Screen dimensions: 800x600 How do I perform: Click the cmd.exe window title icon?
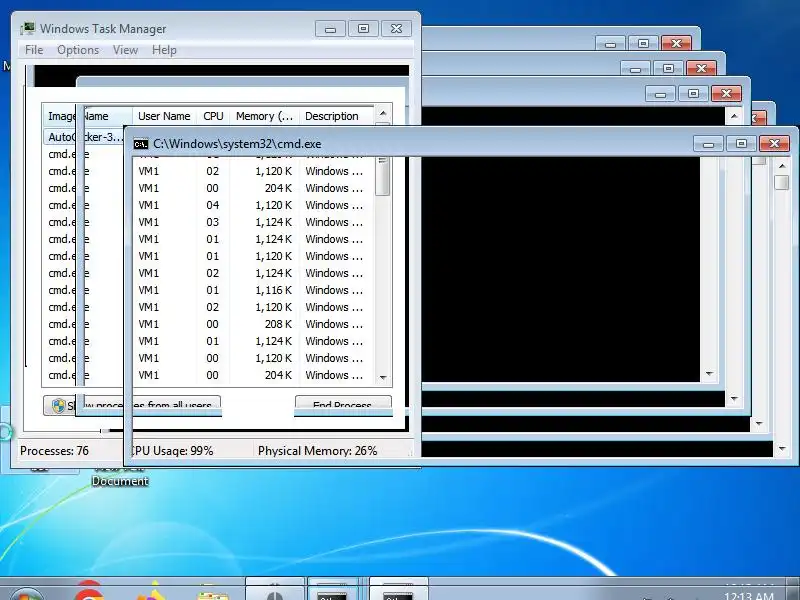coord(141,144)
